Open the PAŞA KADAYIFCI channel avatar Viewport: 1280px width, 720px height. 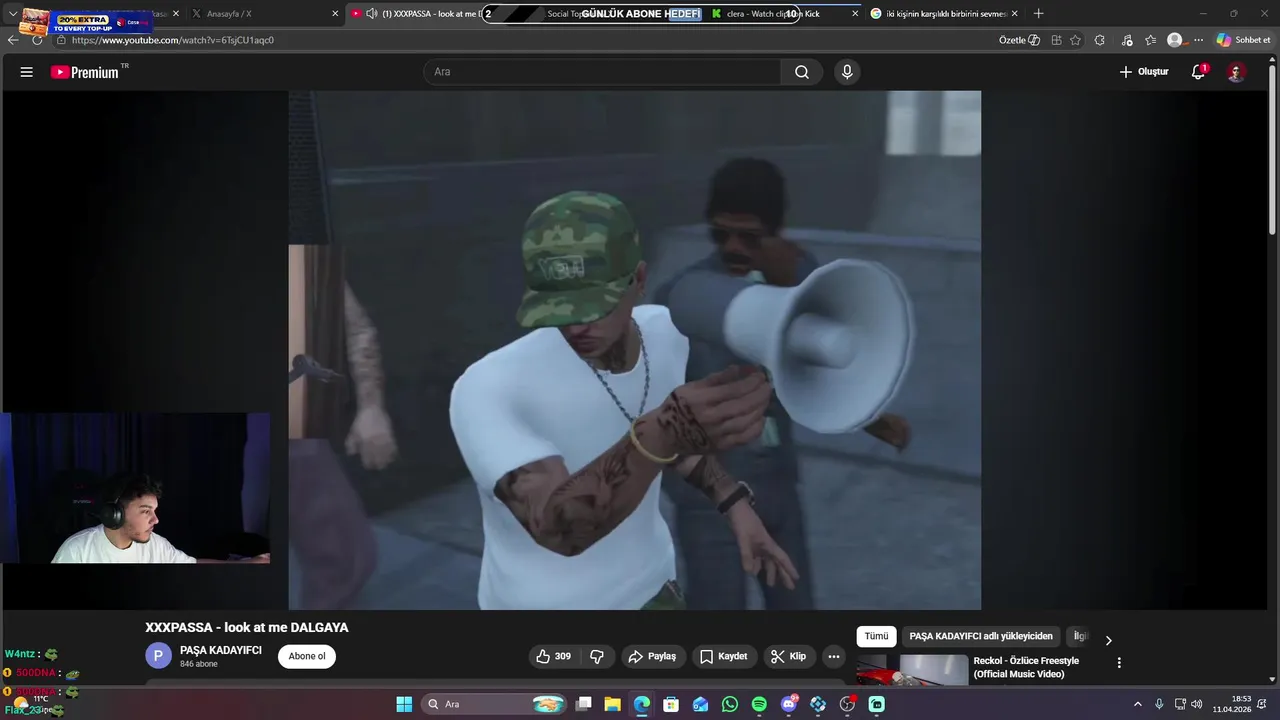158,656
